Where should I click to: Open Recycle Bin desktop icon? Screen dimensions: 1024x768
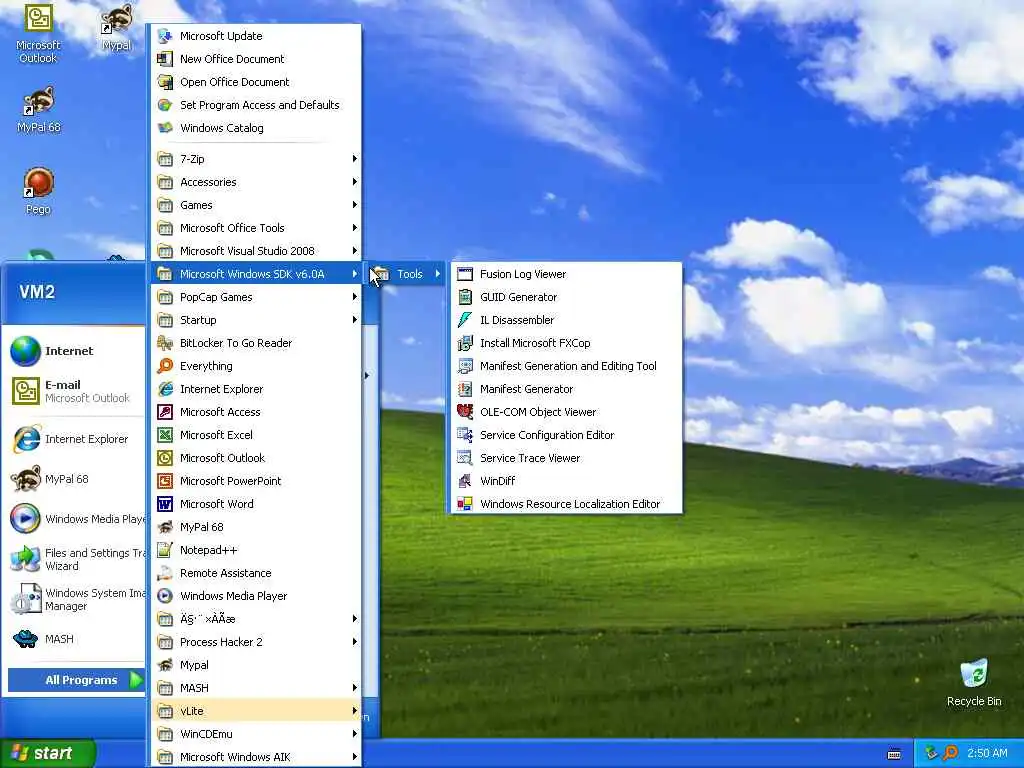tap(974, 682)
